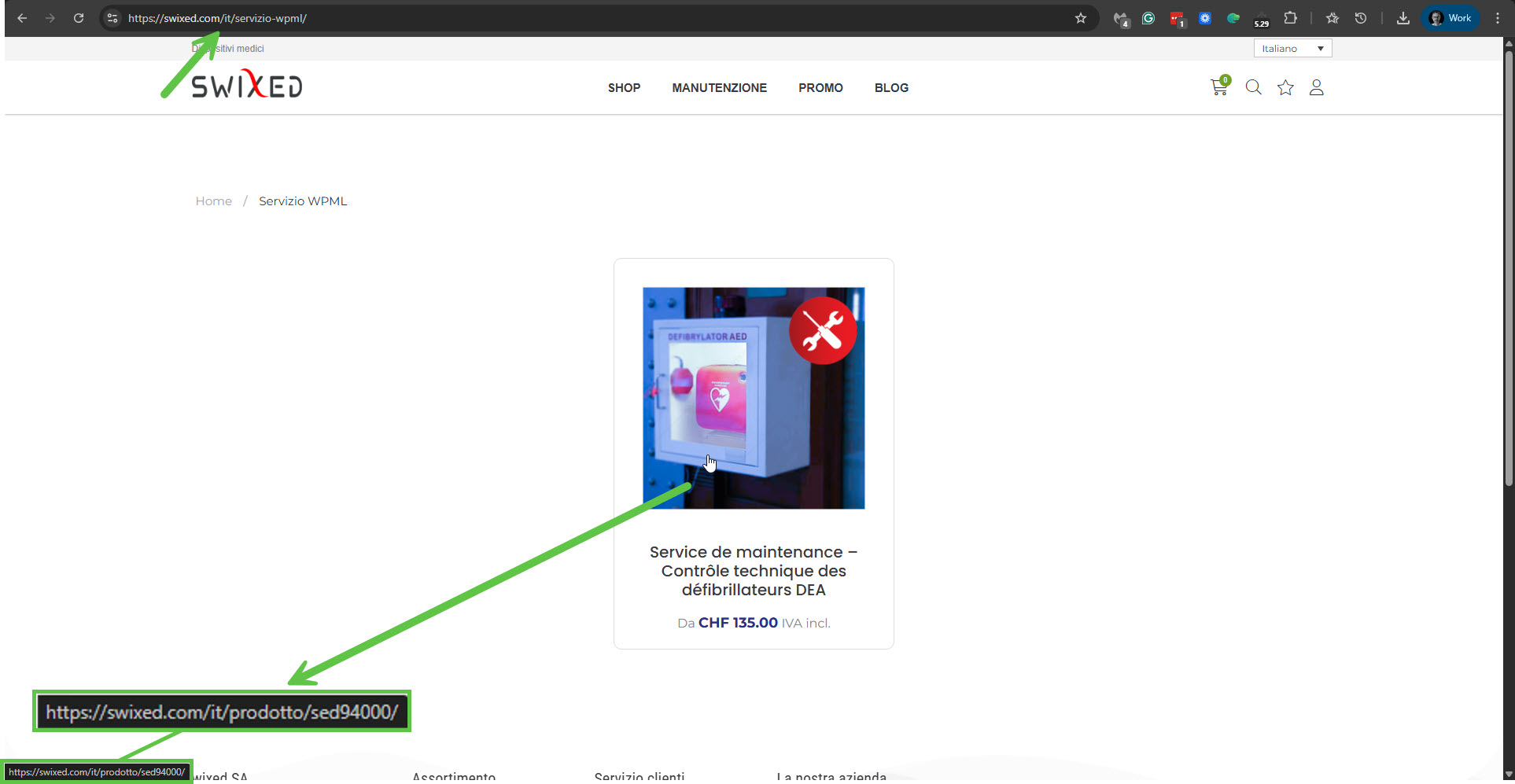Open the PROMO menu
Image resolution: width=1515 pixels, height=784 pixels.
(x=820, y=88)
